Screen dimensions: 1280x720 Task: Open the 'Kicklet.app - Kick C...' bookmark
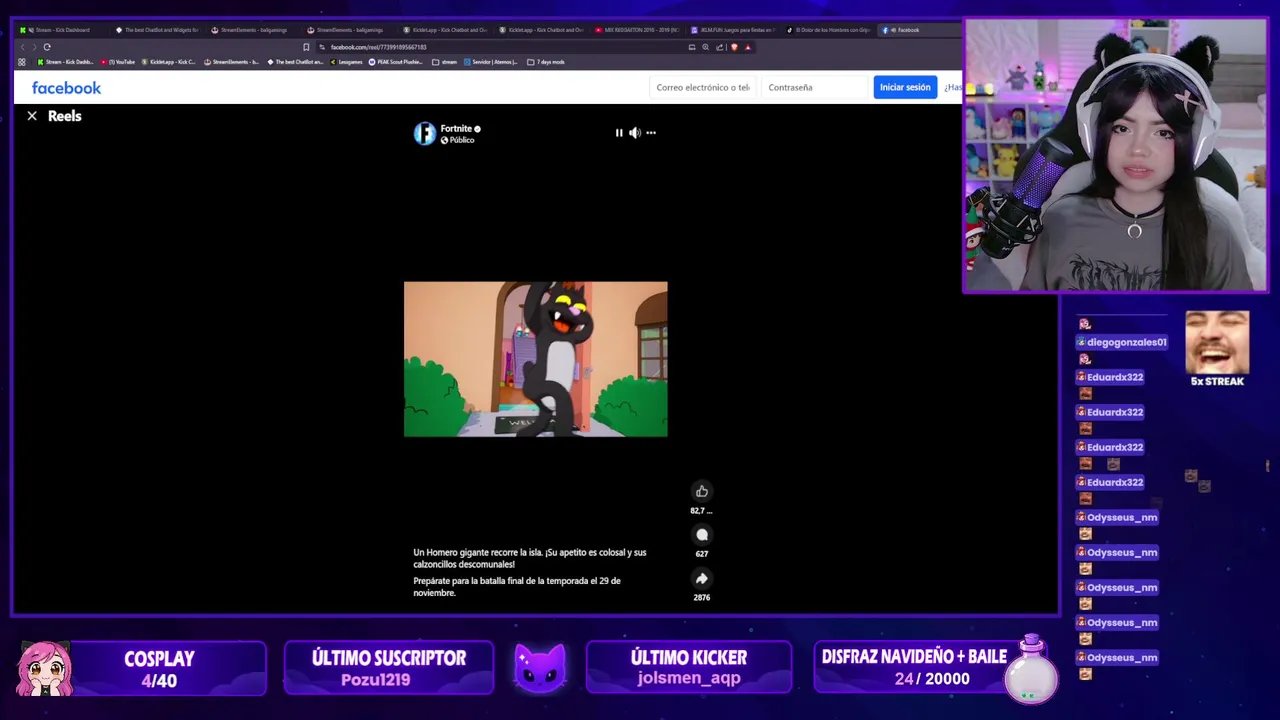[169, 62]
